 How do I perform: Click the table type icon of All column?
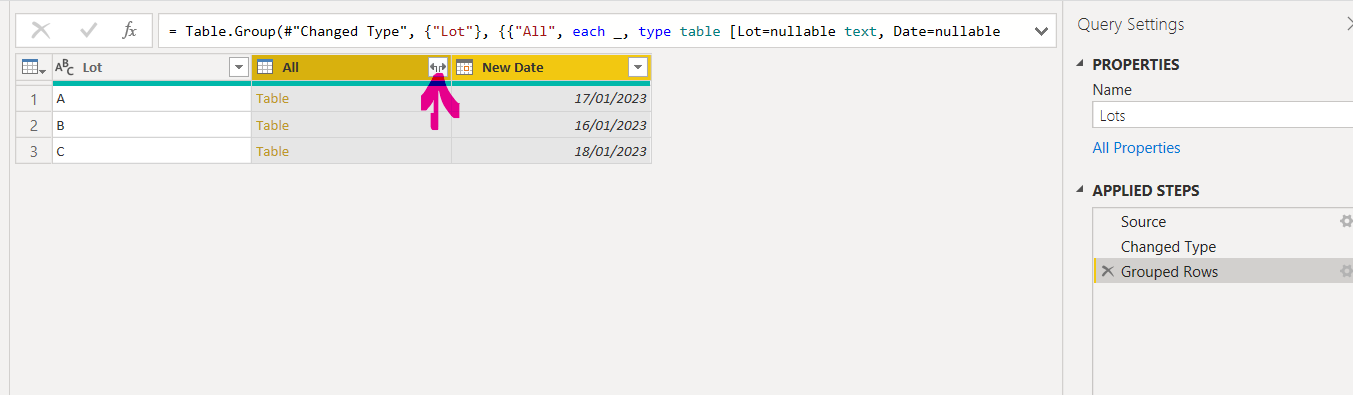(265, 67)
